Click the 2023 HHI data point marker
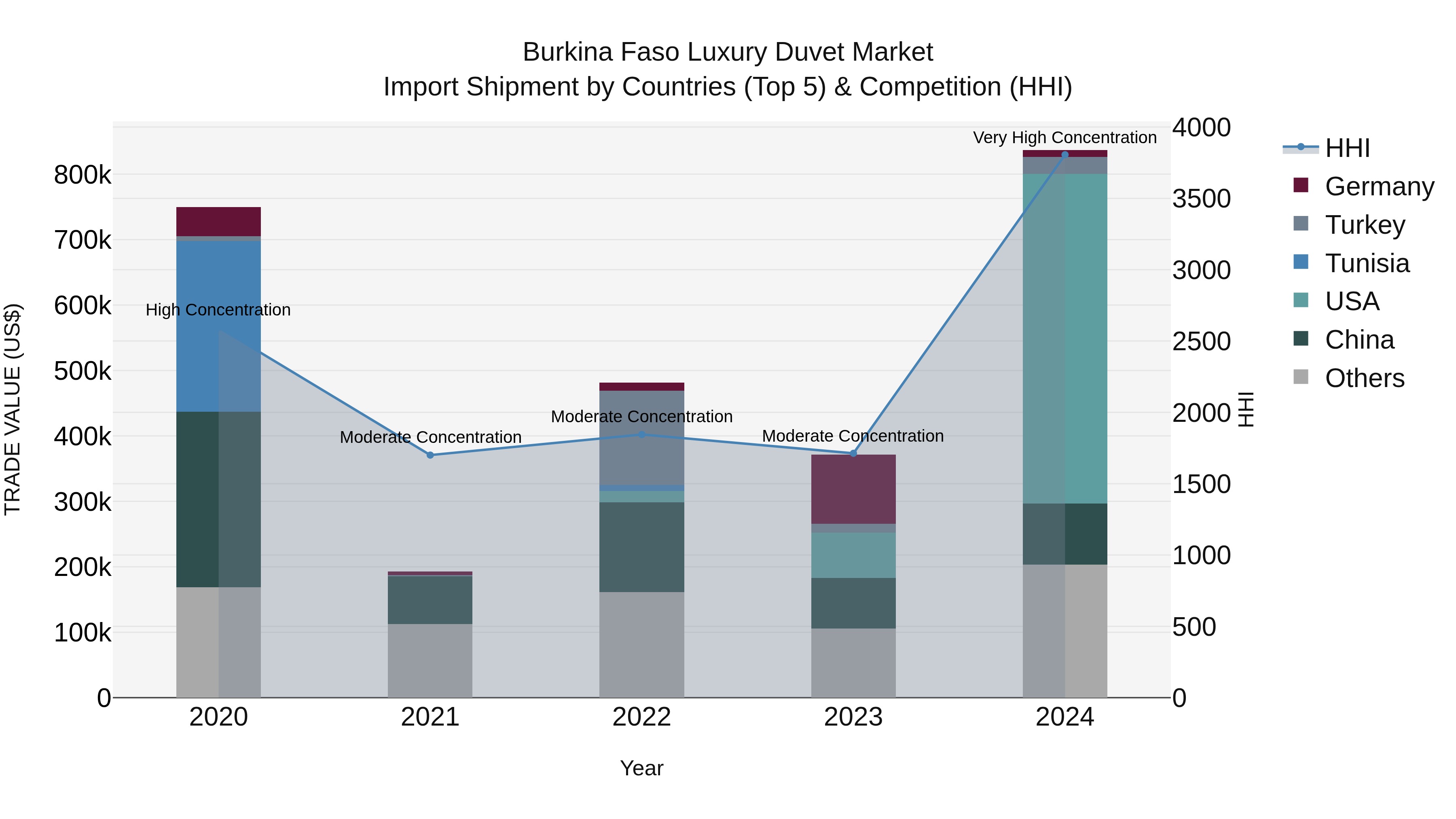Image resolution: width=1456 pixels, height=819 pixels. (853, 453)
